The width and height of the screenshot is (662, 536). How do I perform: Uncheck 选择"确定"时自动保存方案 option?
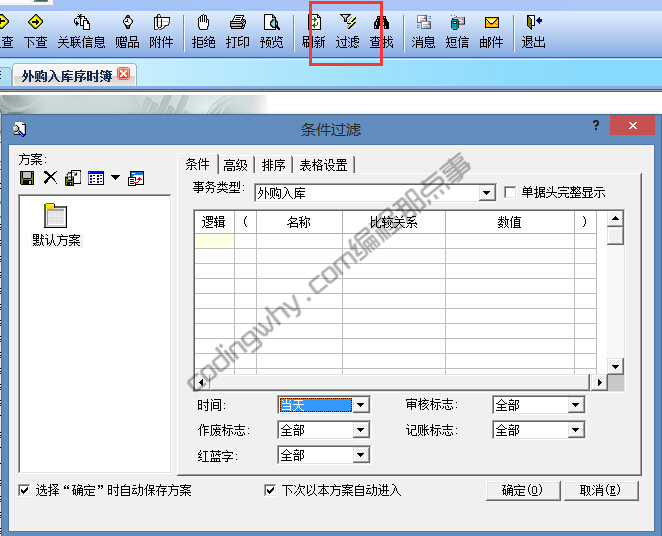tap(25, 490)
